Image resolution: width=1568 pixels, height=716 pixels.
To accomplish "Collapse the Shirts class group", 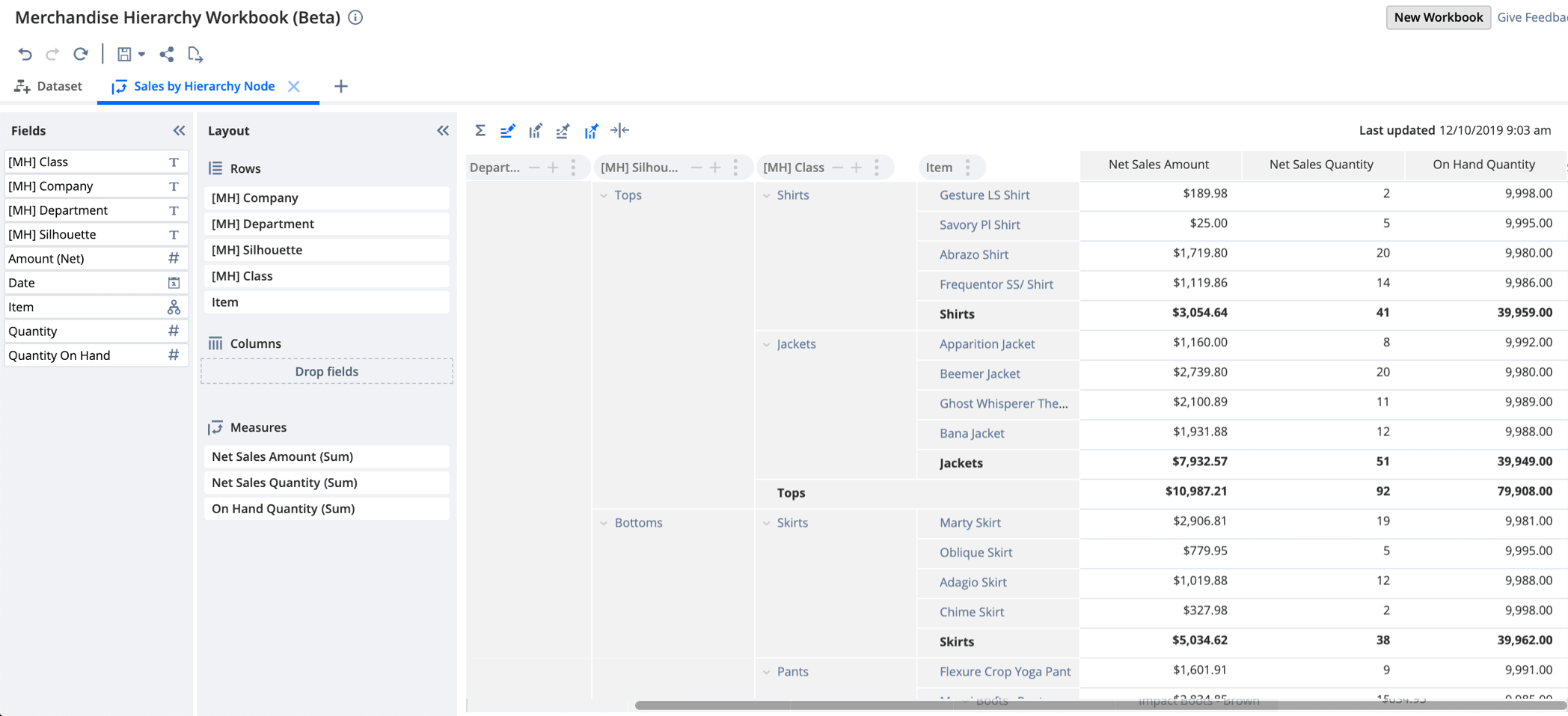I will coord(767,195).
